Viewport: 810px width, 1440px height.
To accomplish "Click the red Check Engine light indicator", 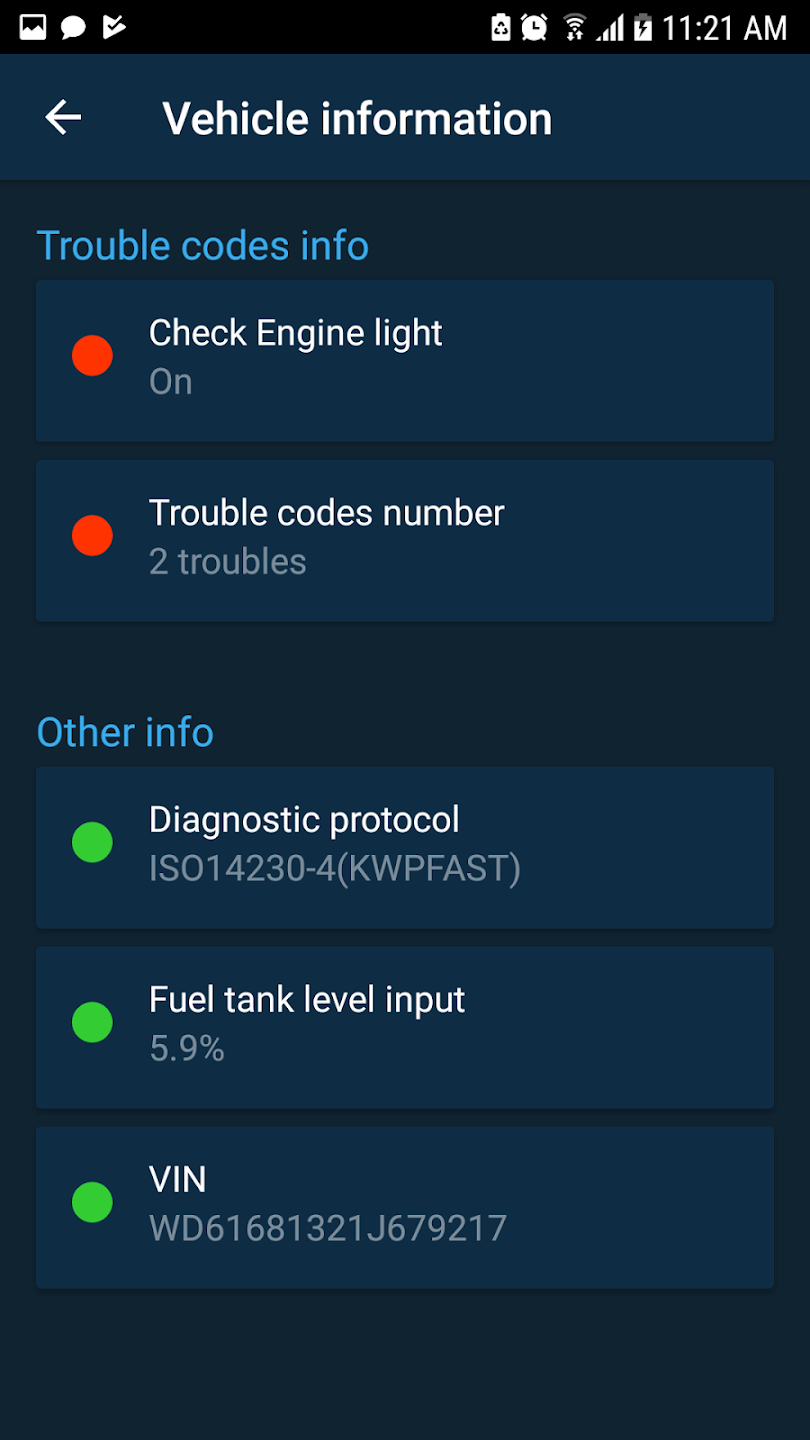I will [x=92, y=356].
